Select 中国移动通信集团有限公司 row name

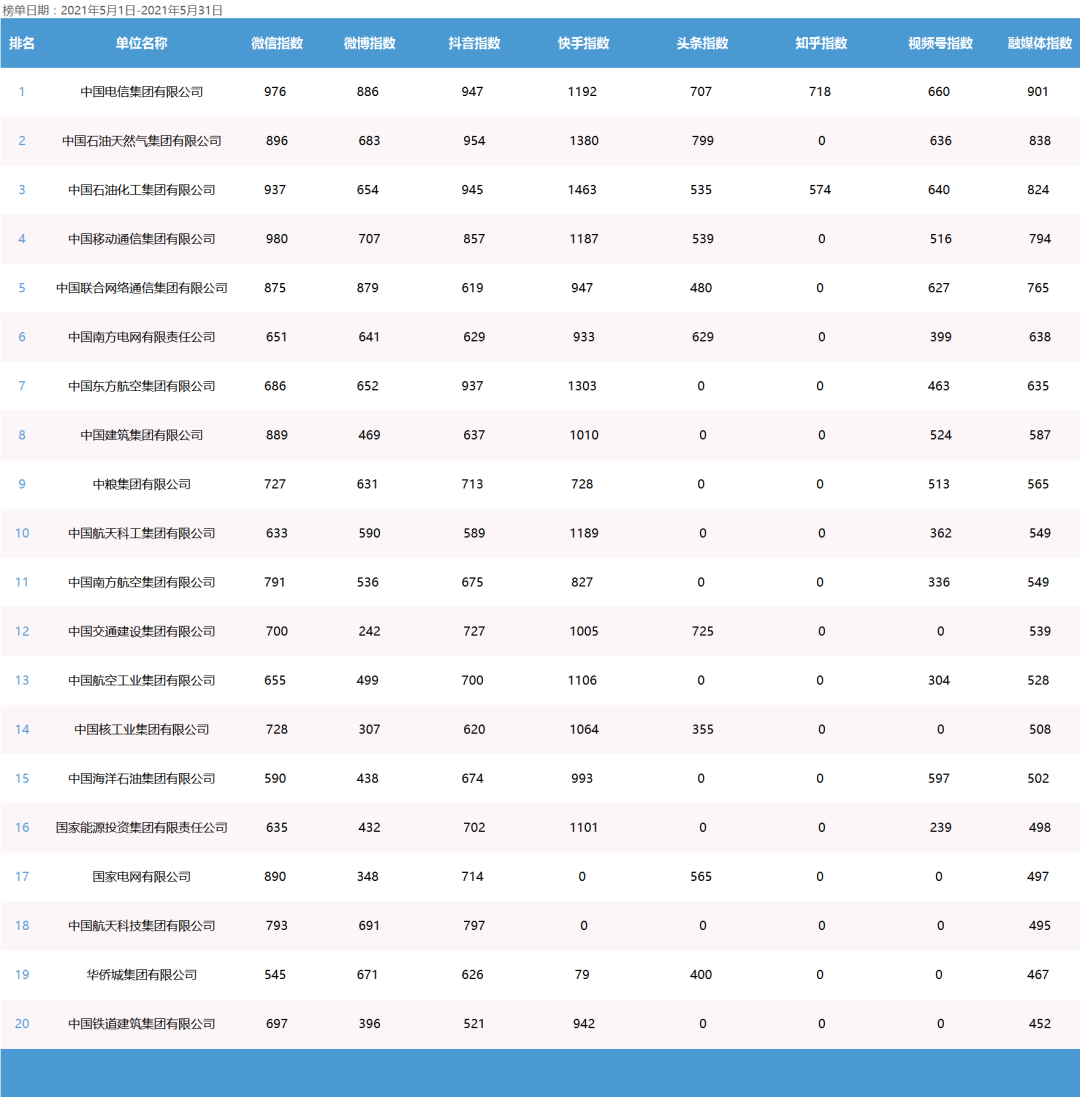[x=141, y=239]
